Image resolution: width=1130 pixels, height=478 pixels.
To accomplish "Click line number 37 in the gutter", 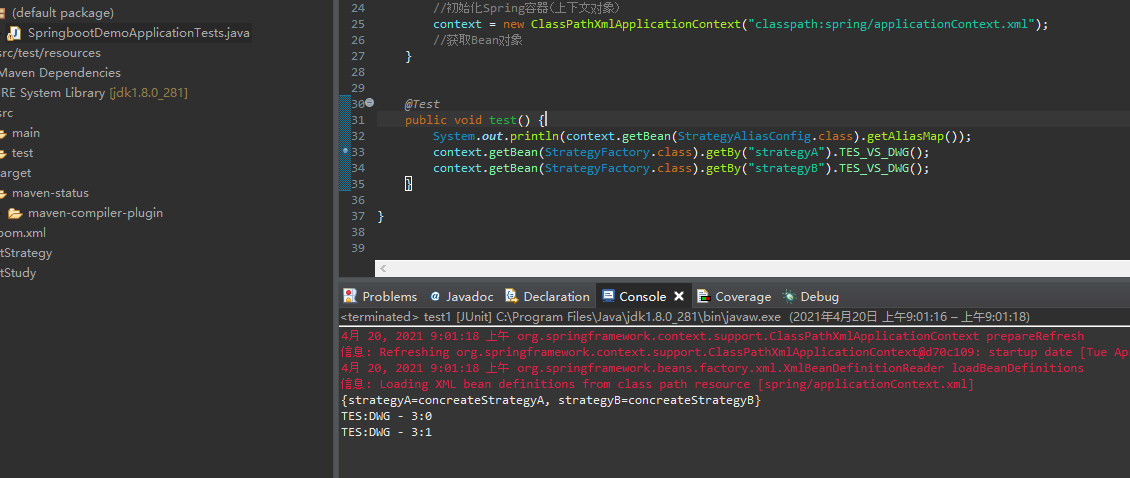I will (x=357, y=216).
